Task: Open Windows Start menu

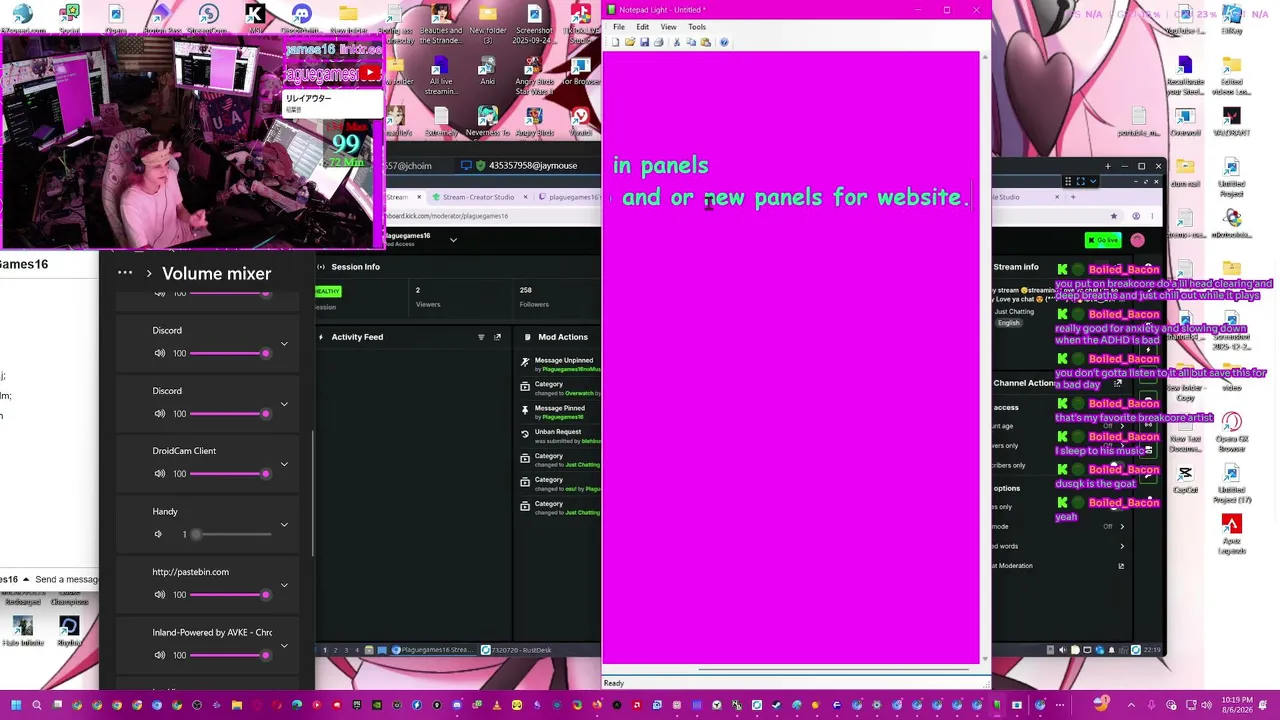Action: [x=16, y=705]
